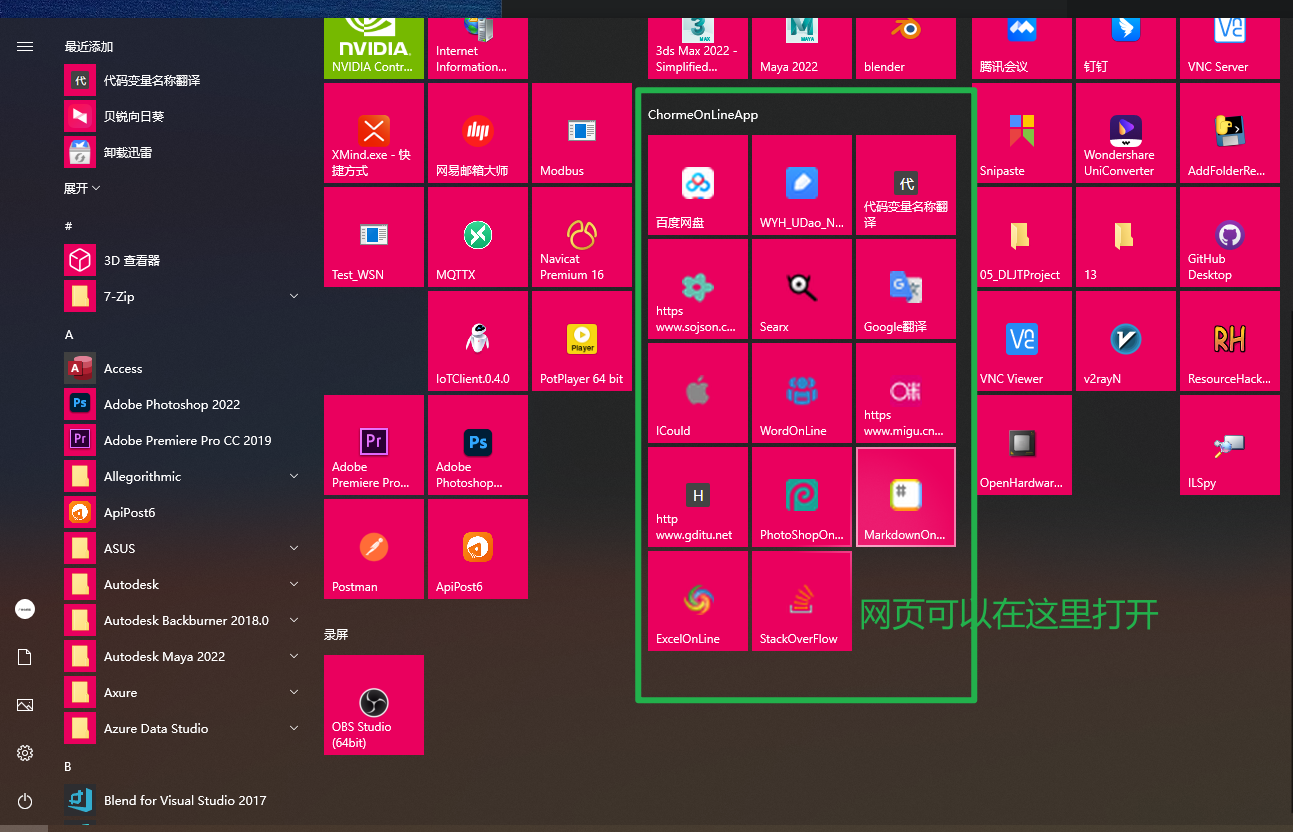Screen dimensions: 1293x832
Task: Open the 百度网盘 tile
Action: pyautogui.click(x=698, y=185)
